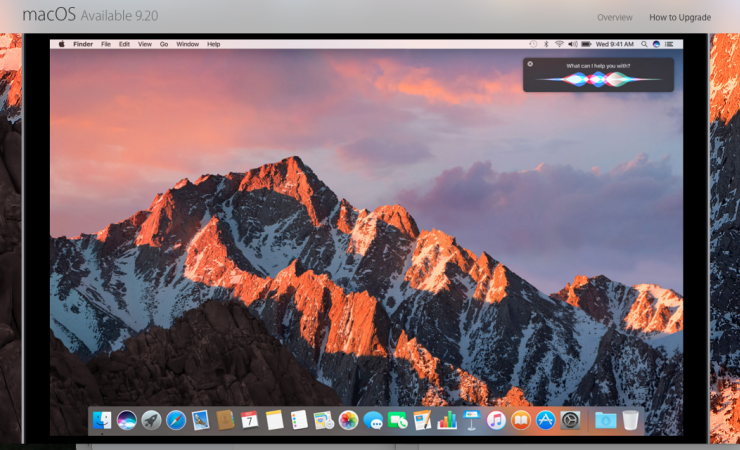The image size is (740, 450).
Task: Open the File menu
Action: (x=106, y=44)
